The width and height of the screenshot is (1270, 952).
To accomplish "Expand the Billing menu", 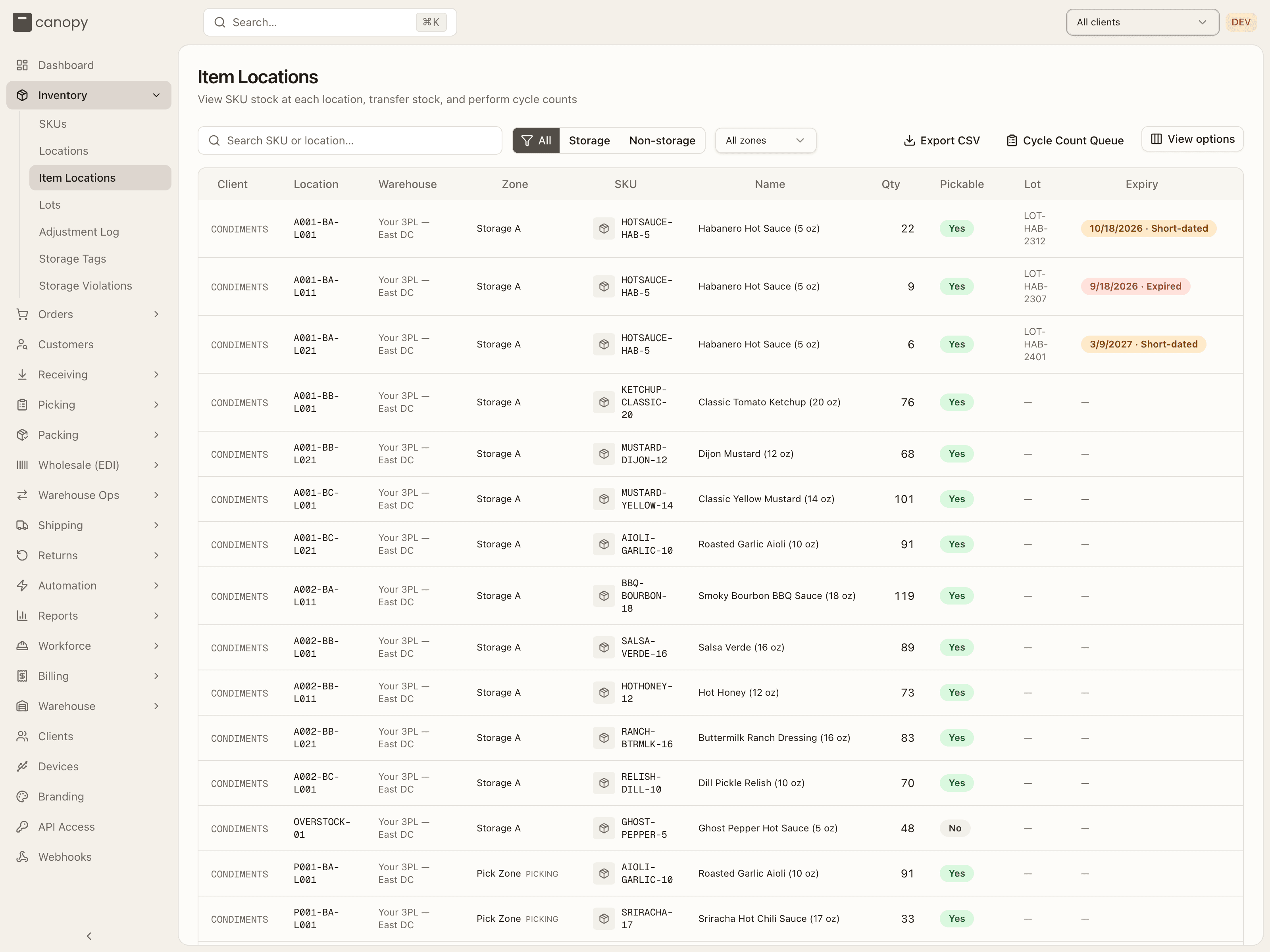I will (89, 676).
